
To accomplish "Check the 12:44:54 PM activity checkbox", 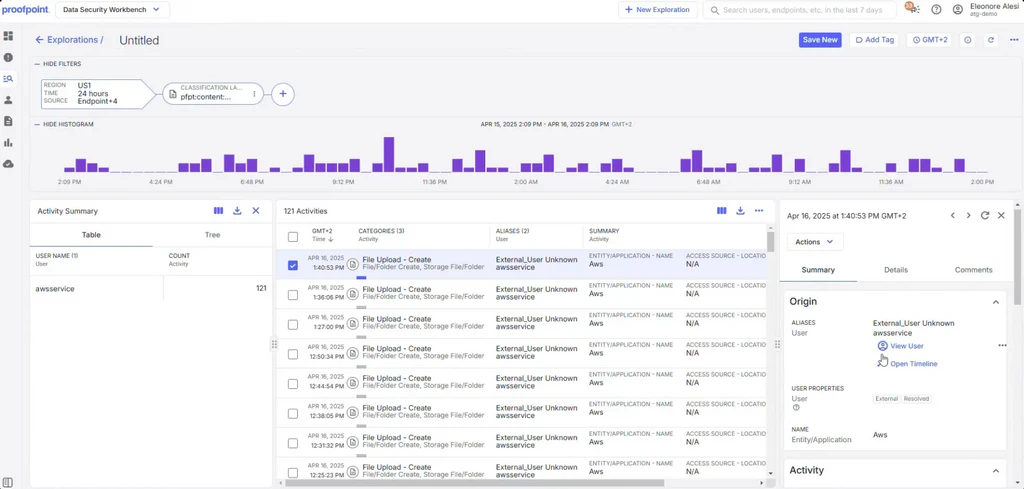I will click(293, 384).
